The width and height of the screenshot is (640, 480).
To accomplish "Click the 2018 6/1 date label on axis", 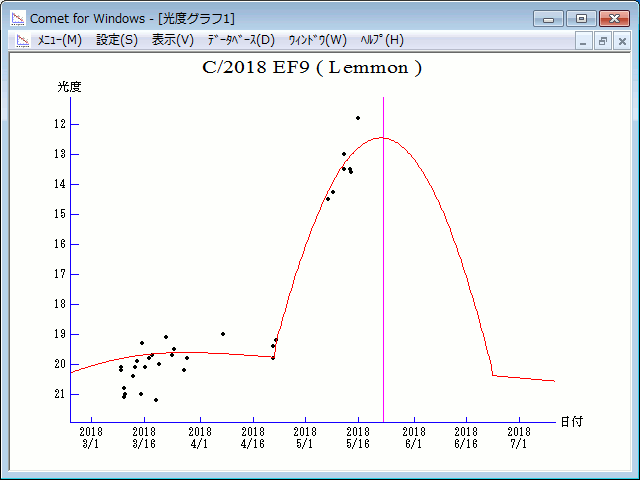I will (411, 437).
